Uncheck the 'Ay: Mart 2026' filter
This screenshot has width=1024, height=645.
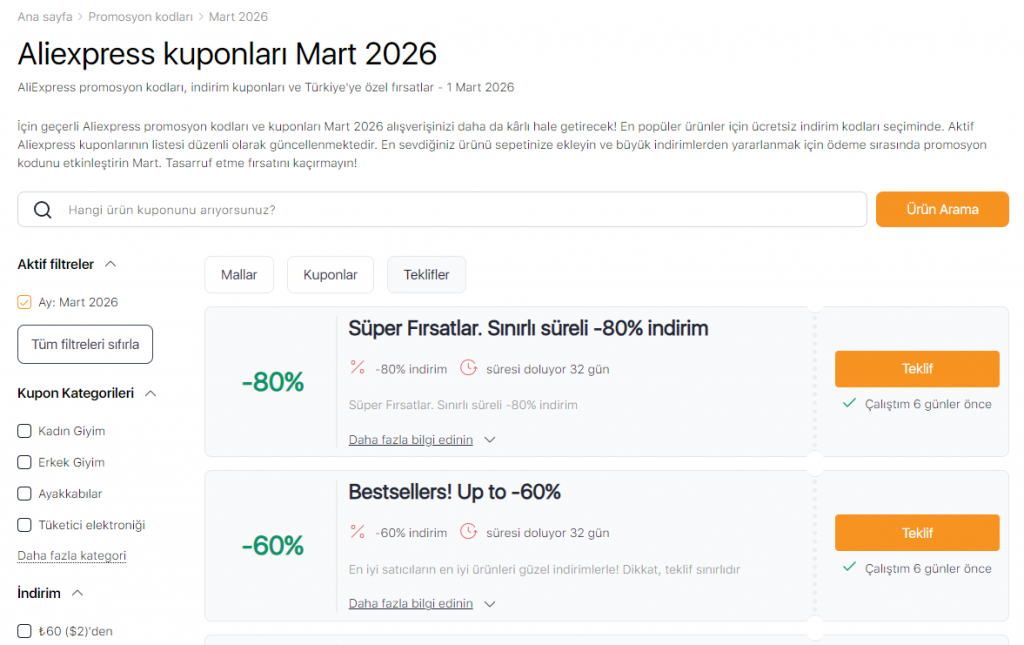click(22, 300)
